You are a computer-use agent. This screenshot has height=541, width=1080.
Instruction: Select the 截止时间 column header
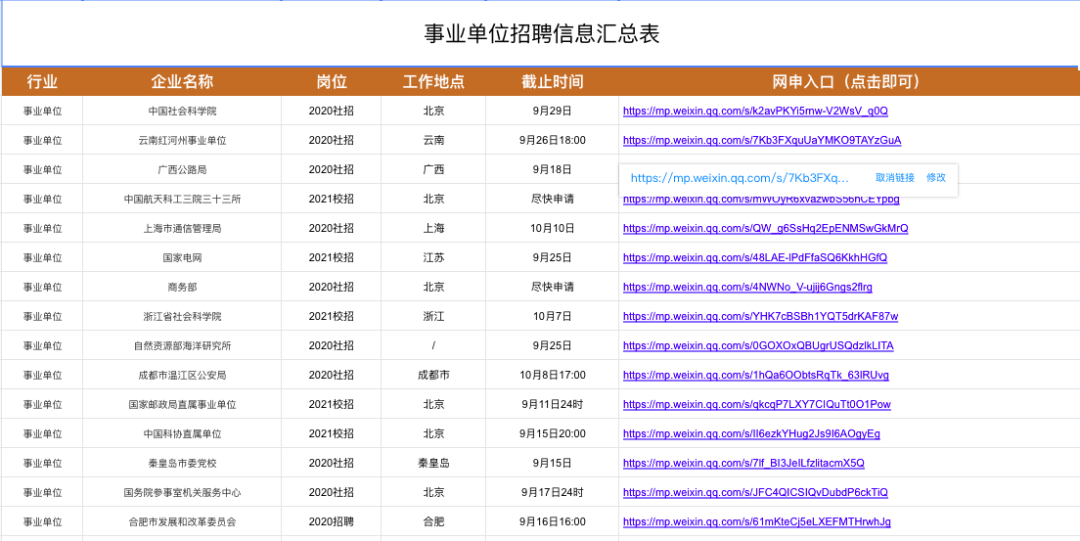pos(552,82)
